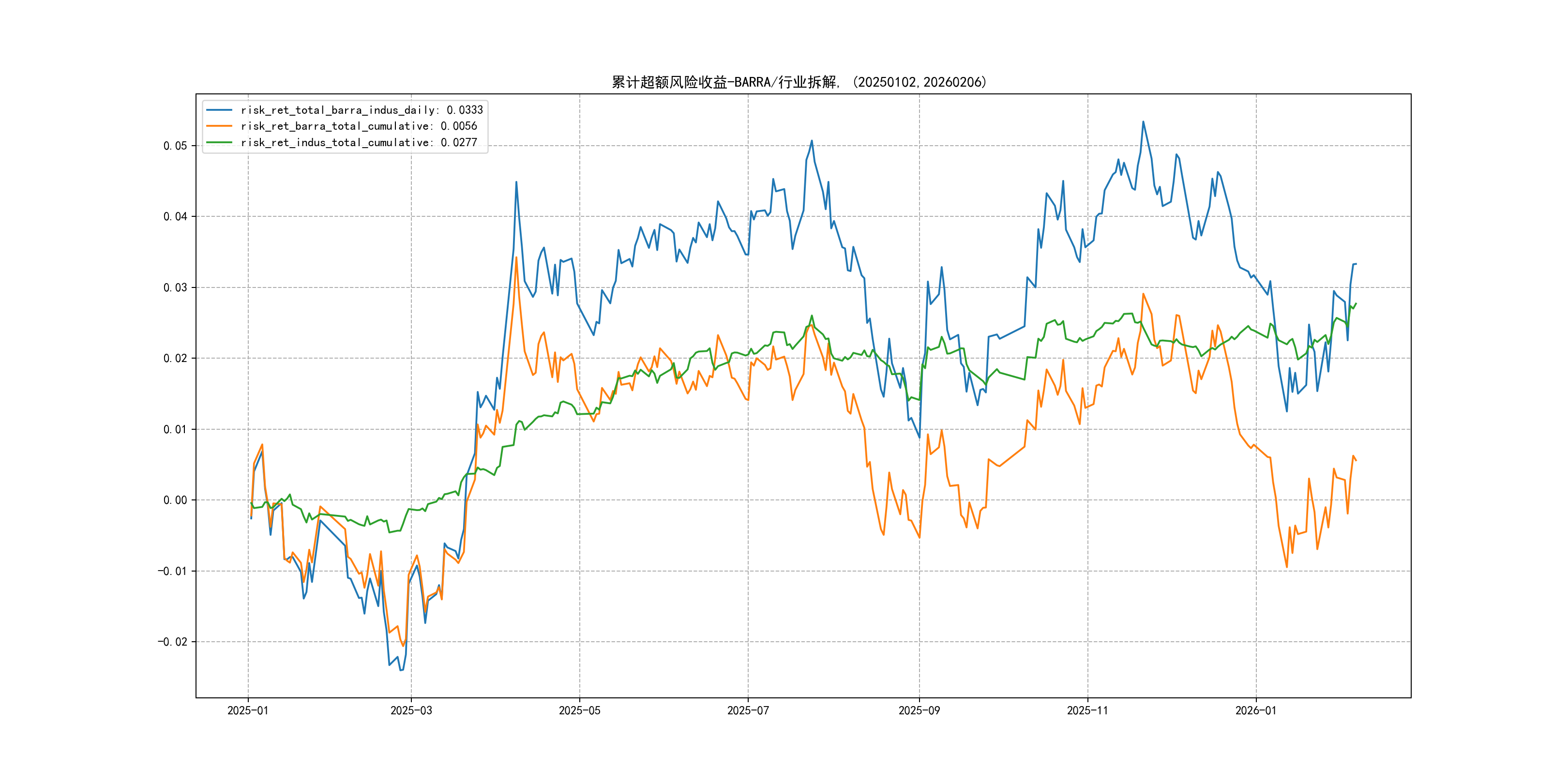The height and width of the screenshot is (784, 1568).
Task: Click the 2025-05 x-axis label
Action: pyautogui.click(x=579, y=710)
